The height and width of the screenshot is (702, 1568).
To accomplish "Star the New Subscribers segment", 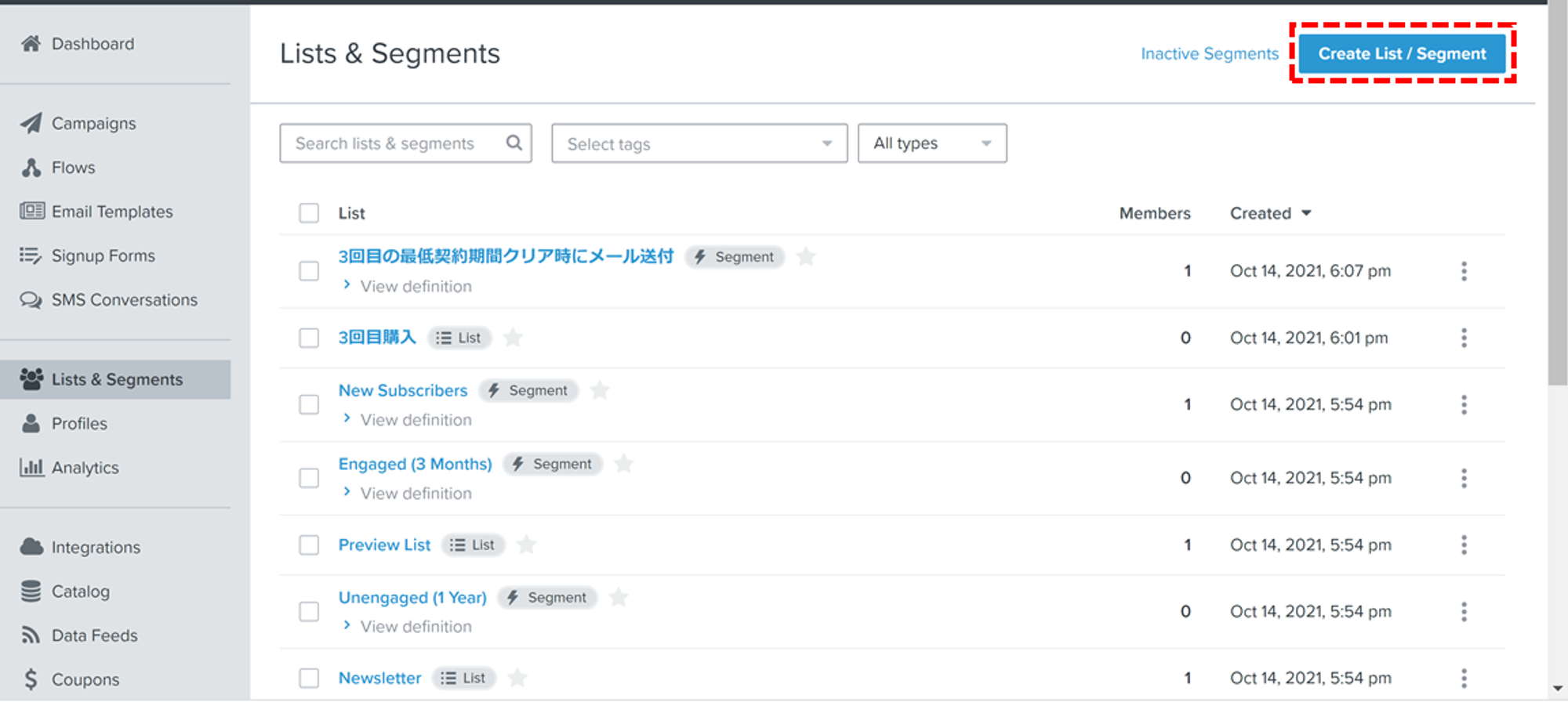I will [600, 390].
